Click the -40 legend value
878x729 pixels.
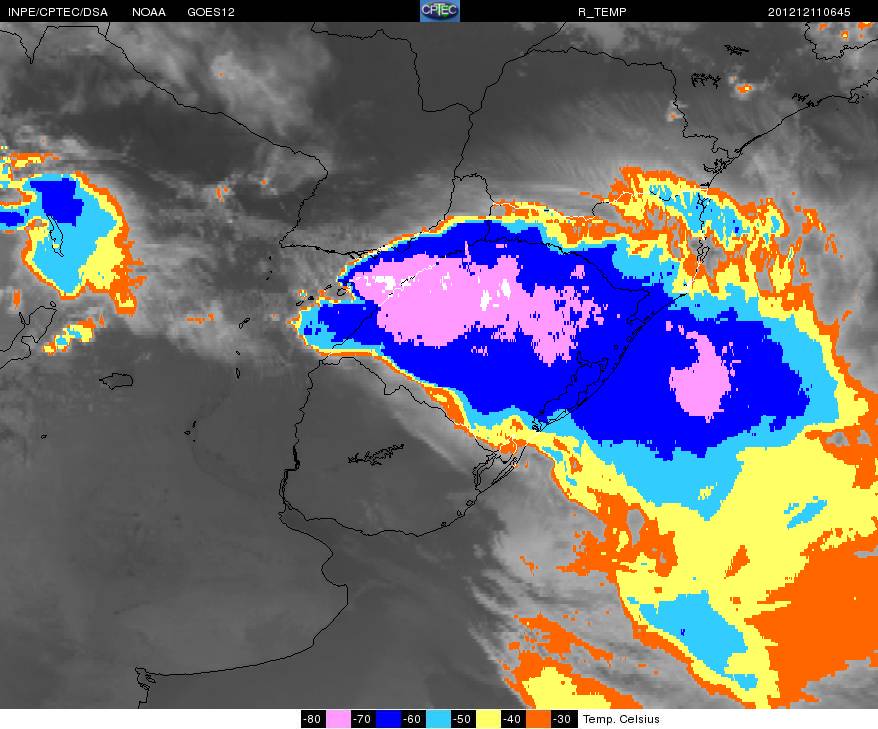tap(512, 719)
